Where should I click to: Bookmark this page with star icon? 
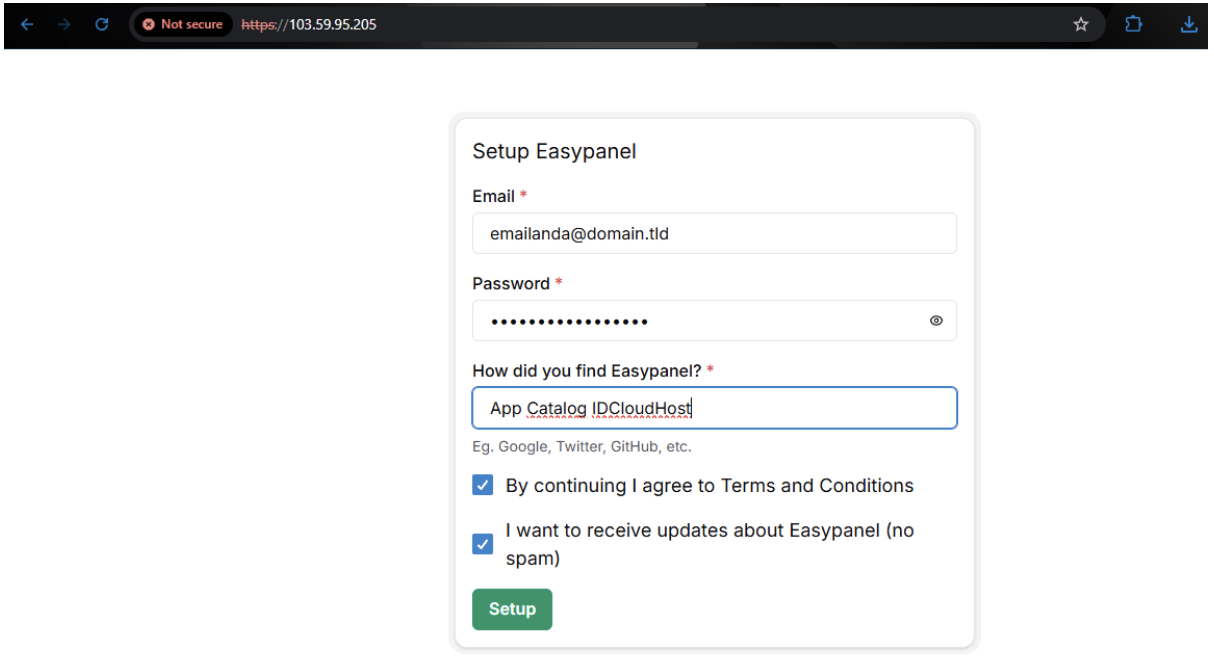pos(1081,24)
